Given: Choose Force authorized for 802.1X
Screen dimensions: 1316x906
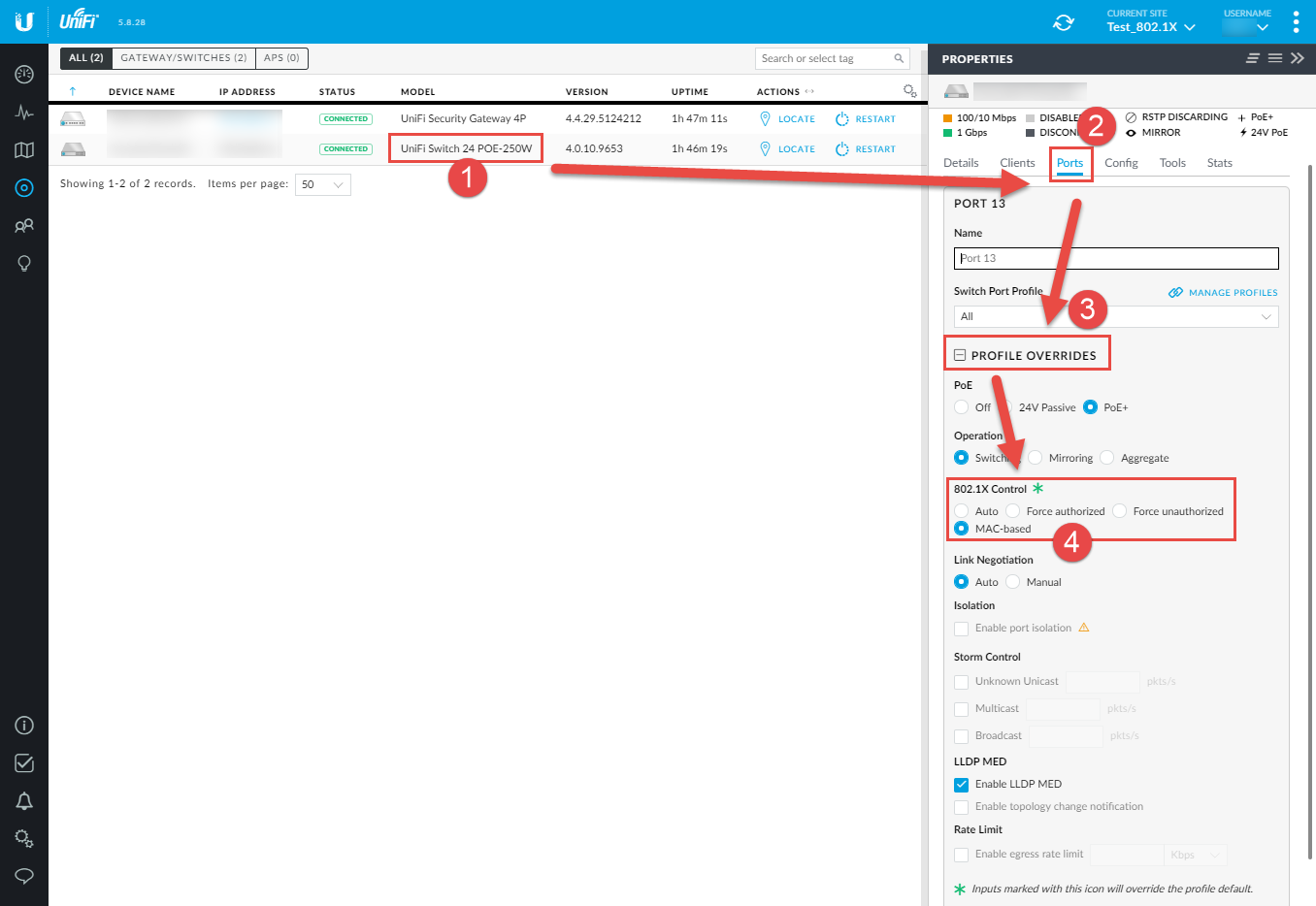Looking at the screenshot, I should pos(1013,511).
